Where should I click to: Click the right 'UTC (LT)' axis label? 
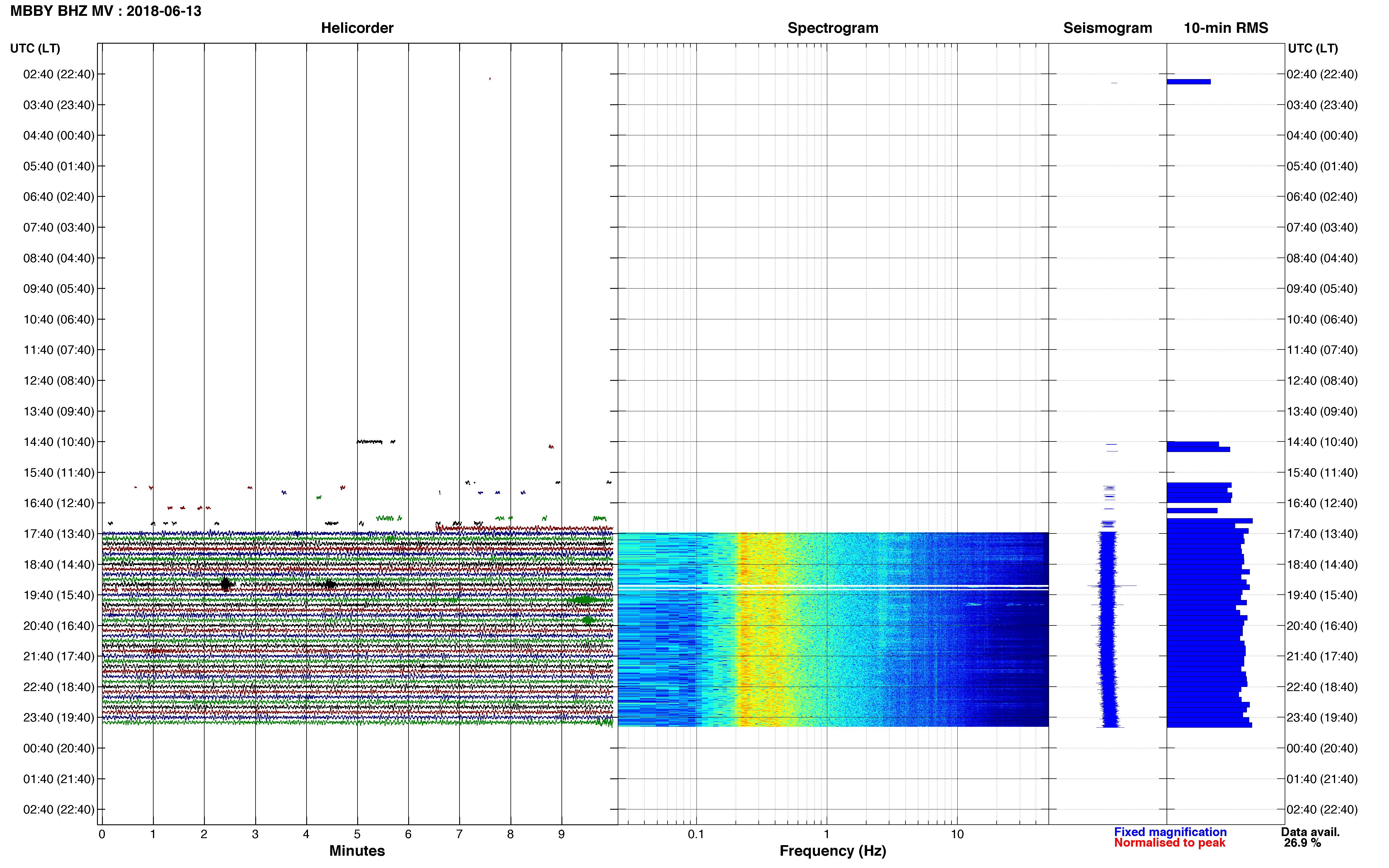click(x=1313, y=48)
